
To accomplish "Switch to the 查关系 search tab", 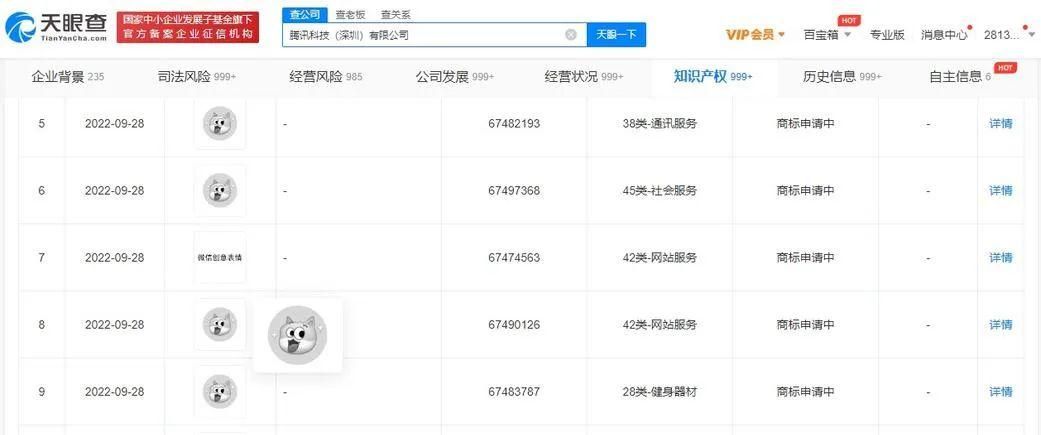I will [x=395, y=13].
